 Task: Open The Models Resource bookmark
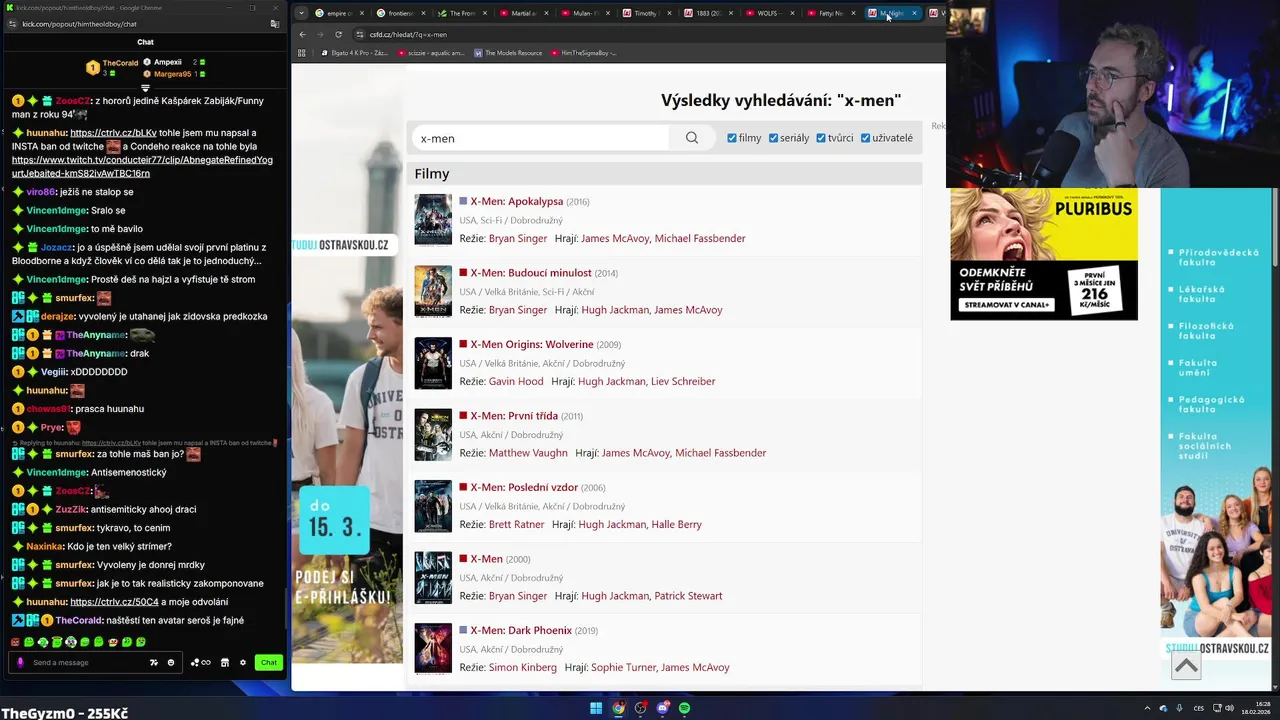coord(508,53)
